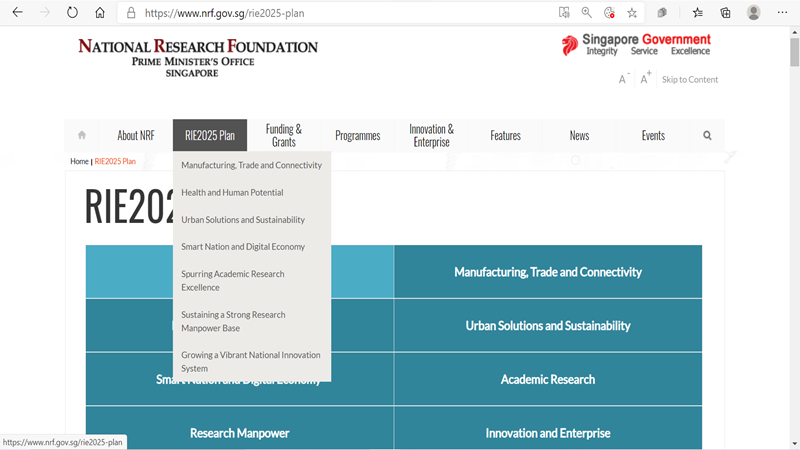The image size is (800, 450).
Task: Open the News menu
Action: [580, 135]
